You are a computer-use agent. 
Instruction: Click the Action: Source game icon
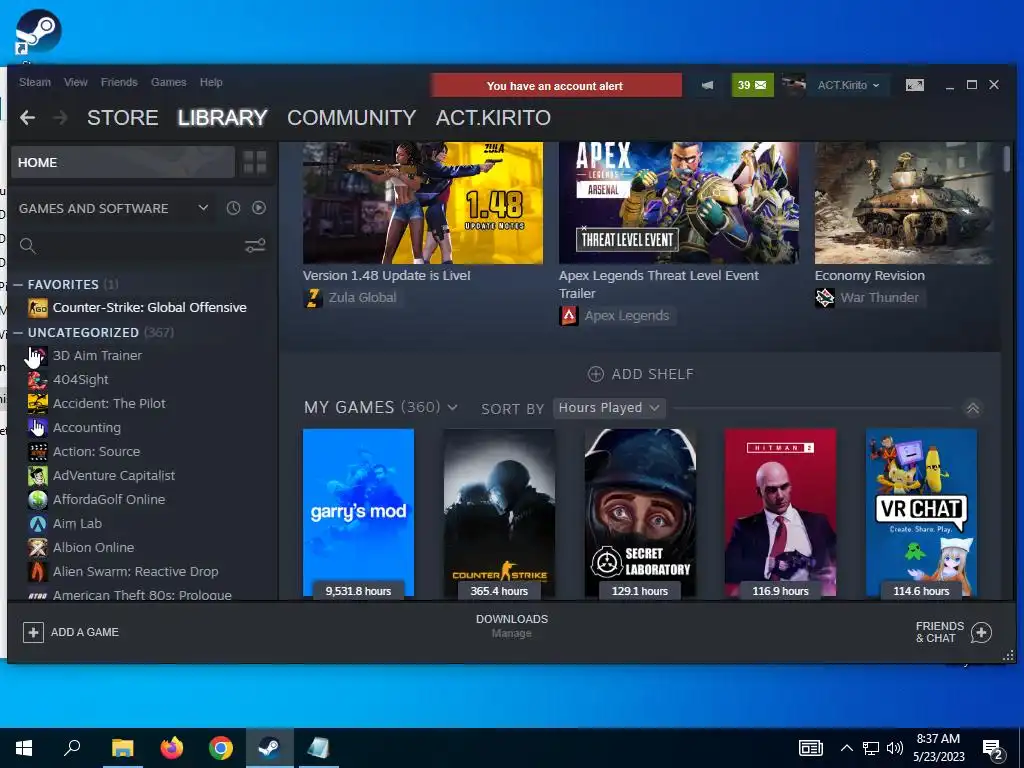pyautogui.click(x=38, y=451)
